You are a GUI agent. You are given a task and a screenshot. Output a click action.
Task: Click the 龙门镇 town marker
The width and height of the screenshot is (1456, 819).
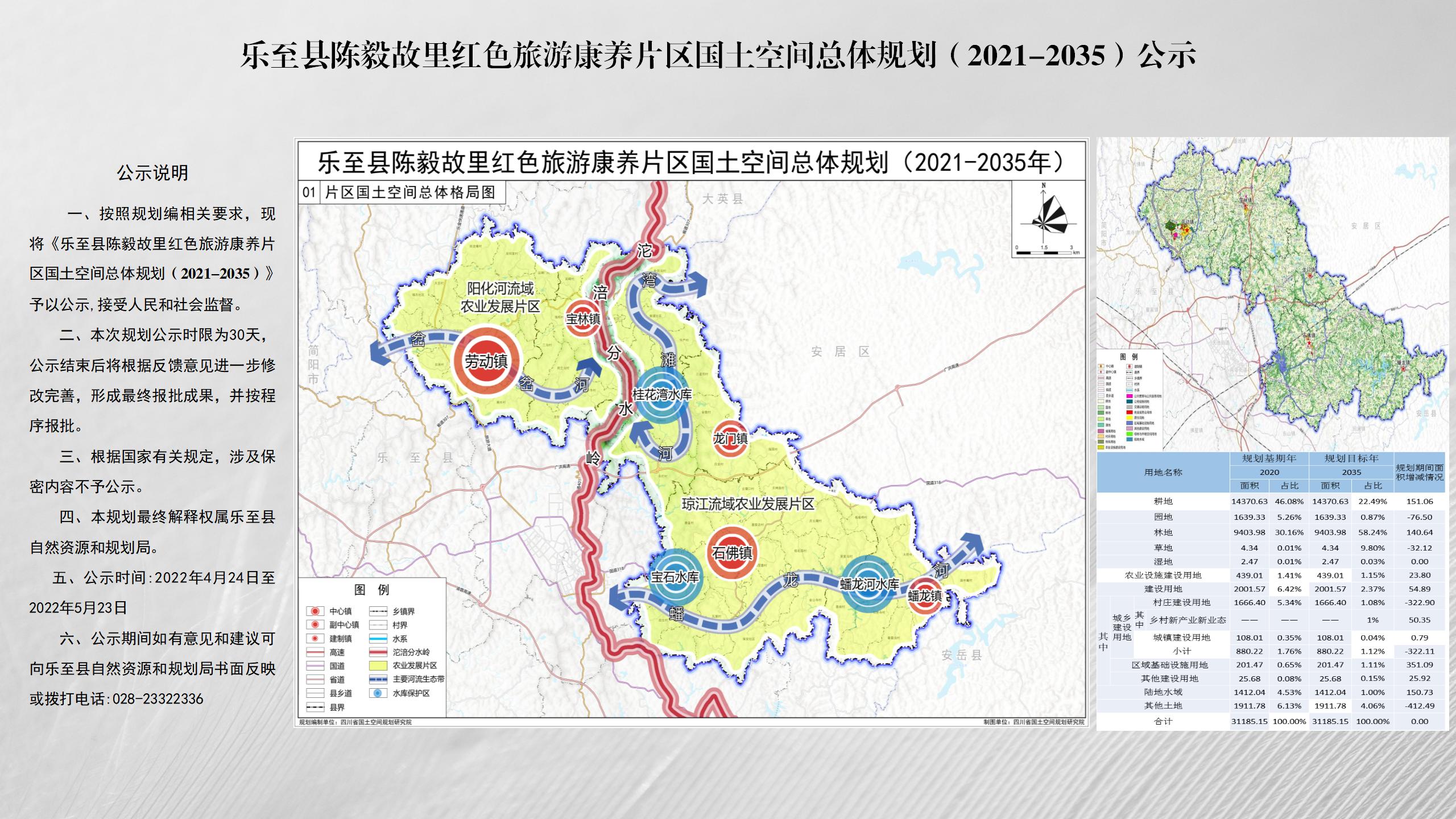[x=730, y=439]
